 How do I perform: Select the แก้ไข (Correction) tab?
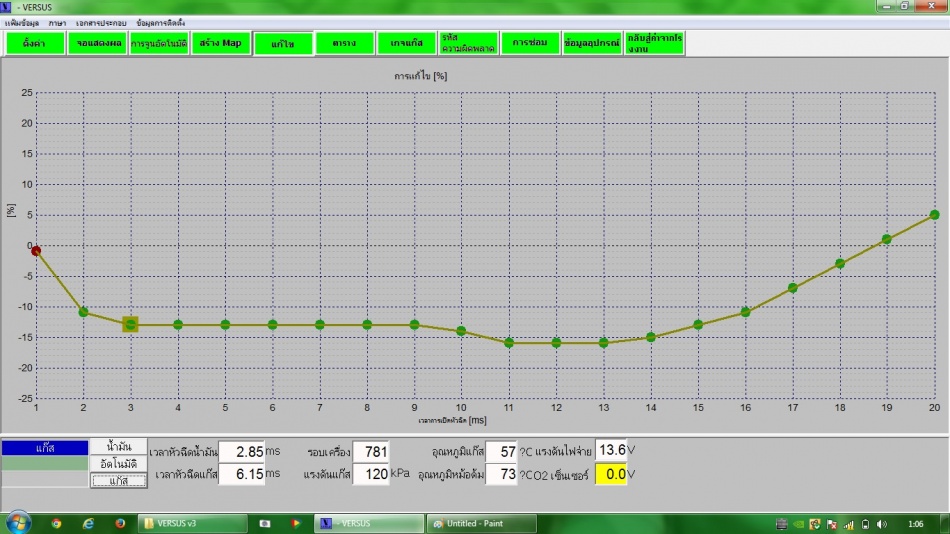tap(283, 44)
